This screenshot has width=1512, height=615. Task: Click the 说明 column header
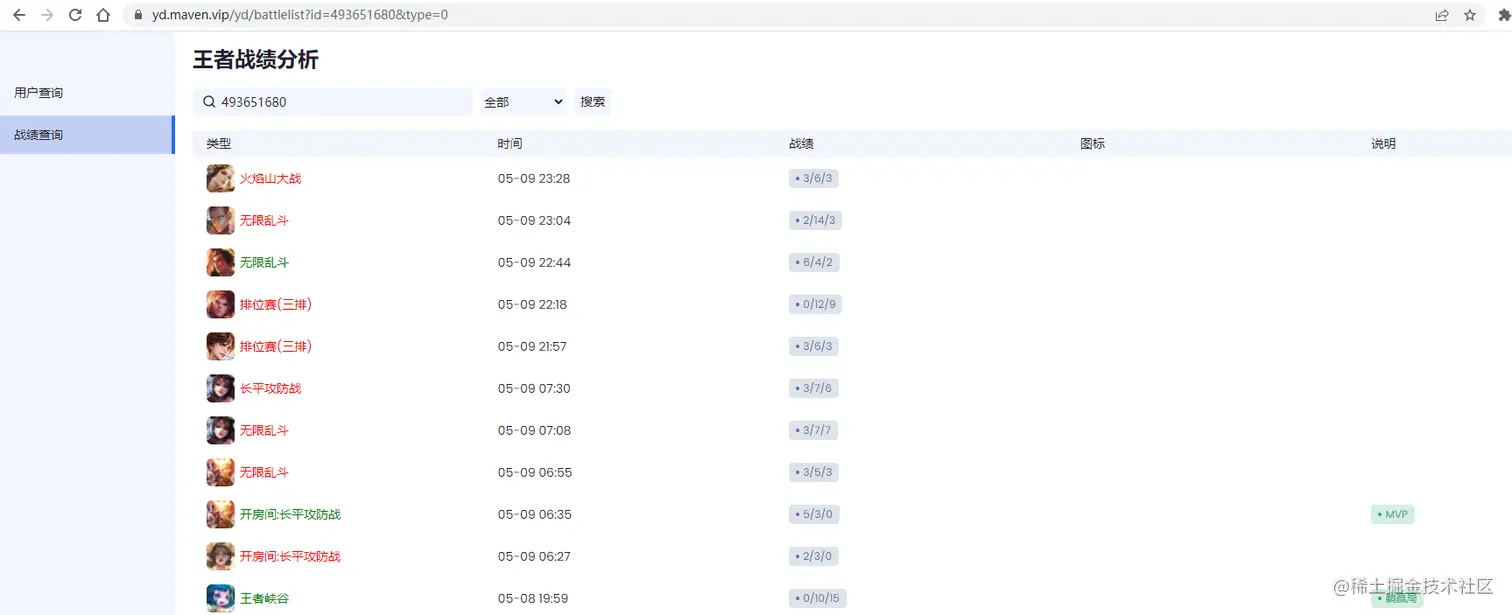click(1383, 144)
